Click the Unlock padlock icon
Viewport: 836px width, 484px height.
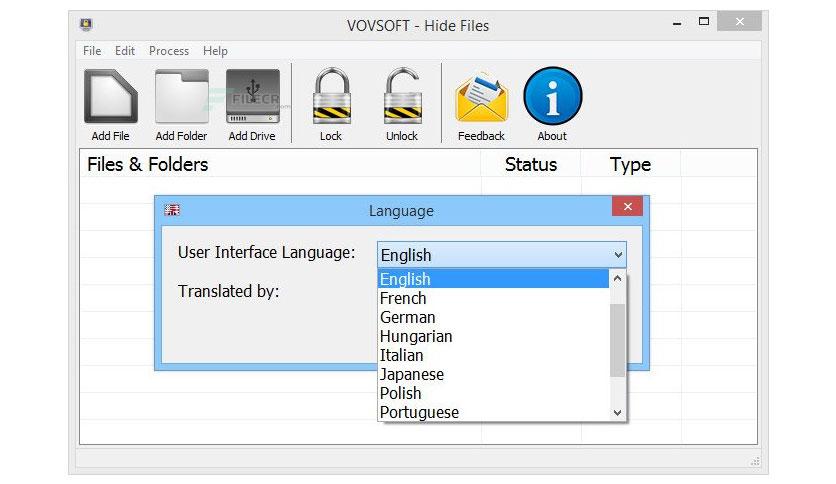click(403, 95)
